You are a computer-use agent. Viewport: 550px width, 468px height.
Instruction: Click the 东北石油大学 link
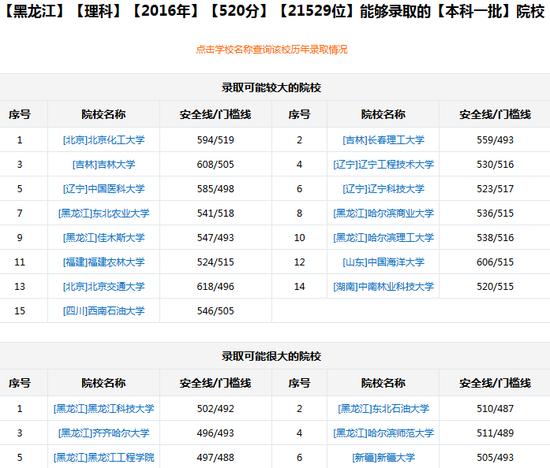[x=383, y=408]
